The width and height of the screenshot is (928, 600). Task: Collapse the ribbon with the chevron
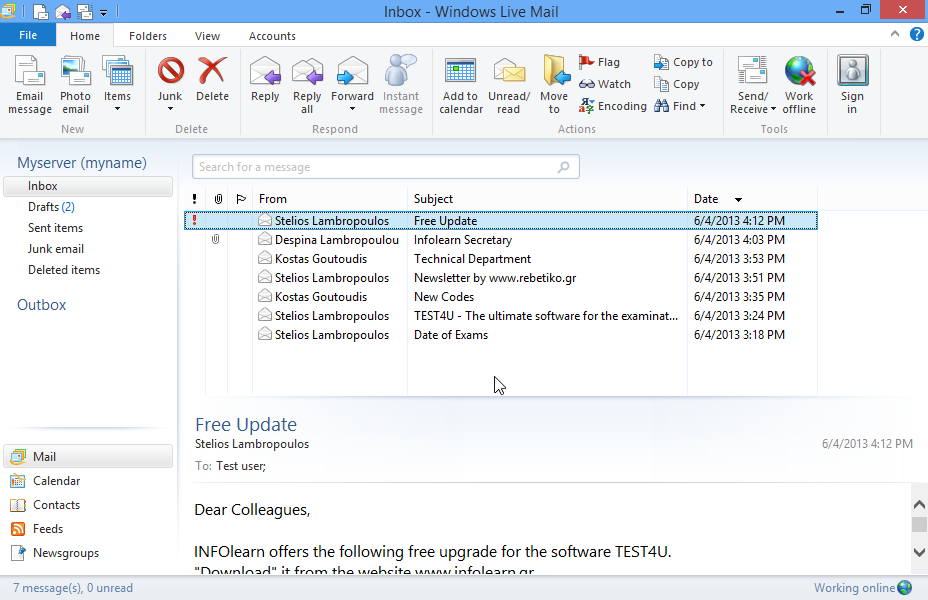895,34
